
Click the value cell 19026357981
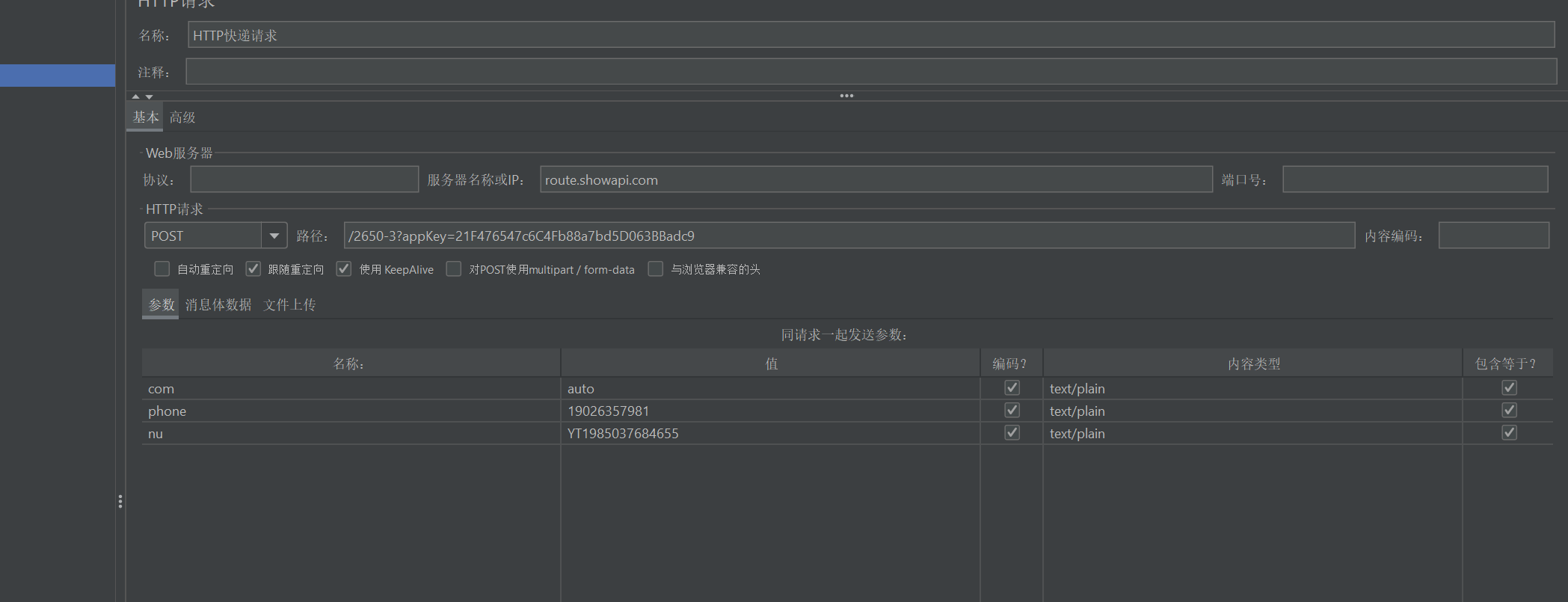(771, 411)
